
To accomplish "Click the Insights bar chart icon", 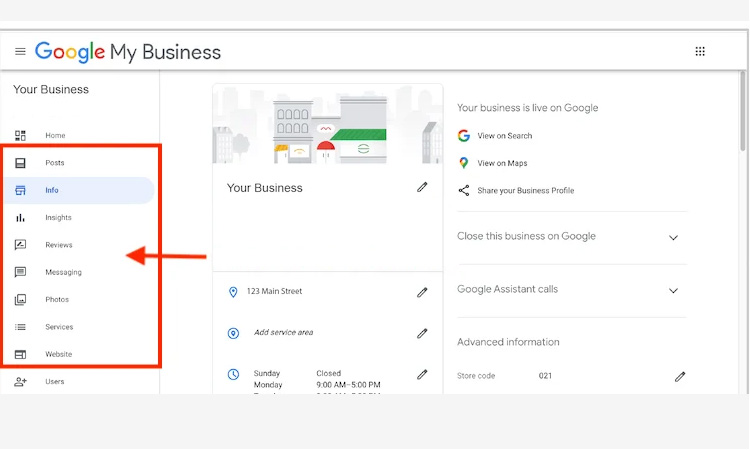I will [x=20, y=218].
